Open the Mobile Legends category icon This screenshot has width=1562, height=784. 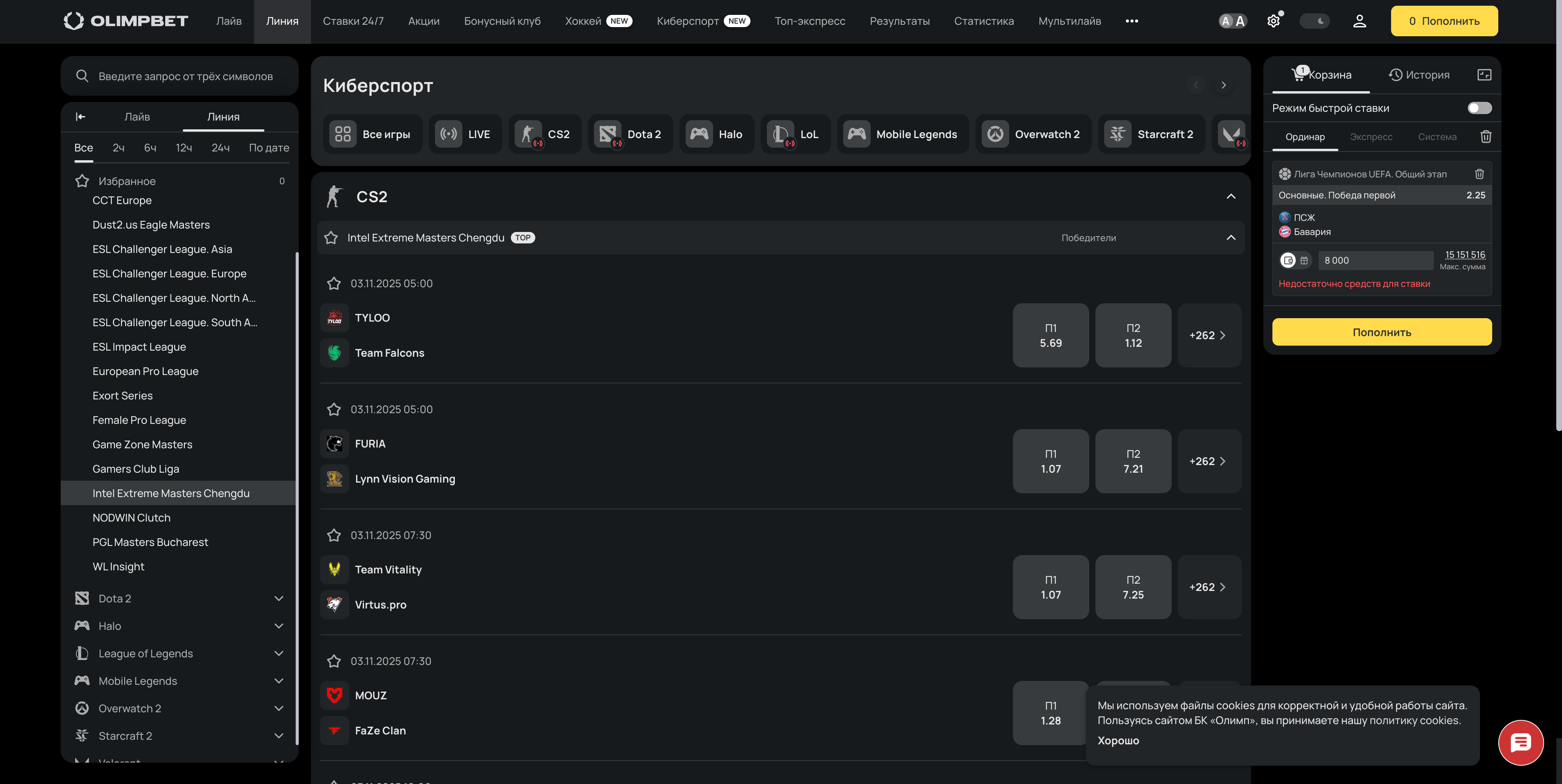click(x=857, y=134)
